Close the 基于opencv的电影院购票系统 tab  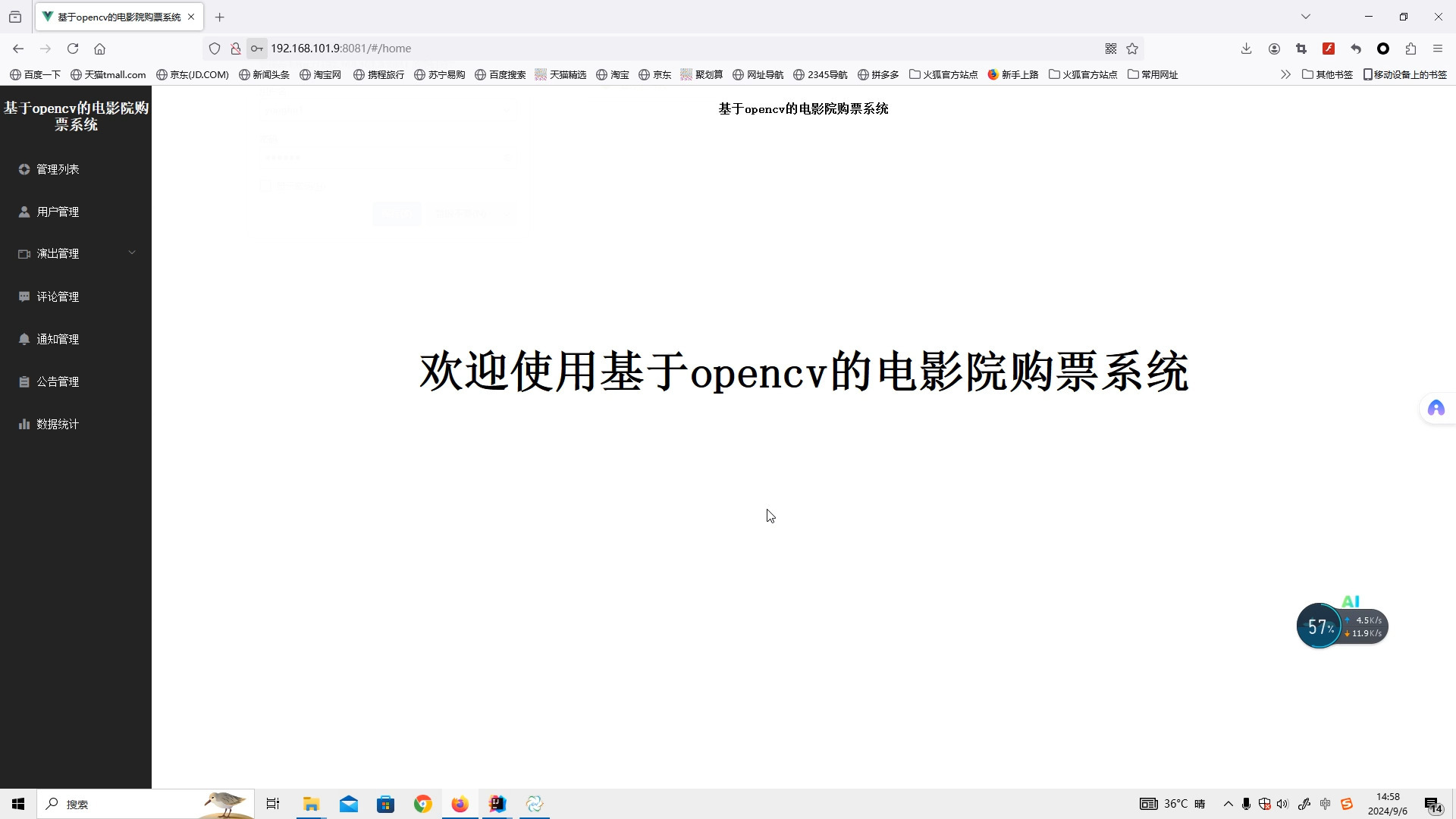[191, 17]
